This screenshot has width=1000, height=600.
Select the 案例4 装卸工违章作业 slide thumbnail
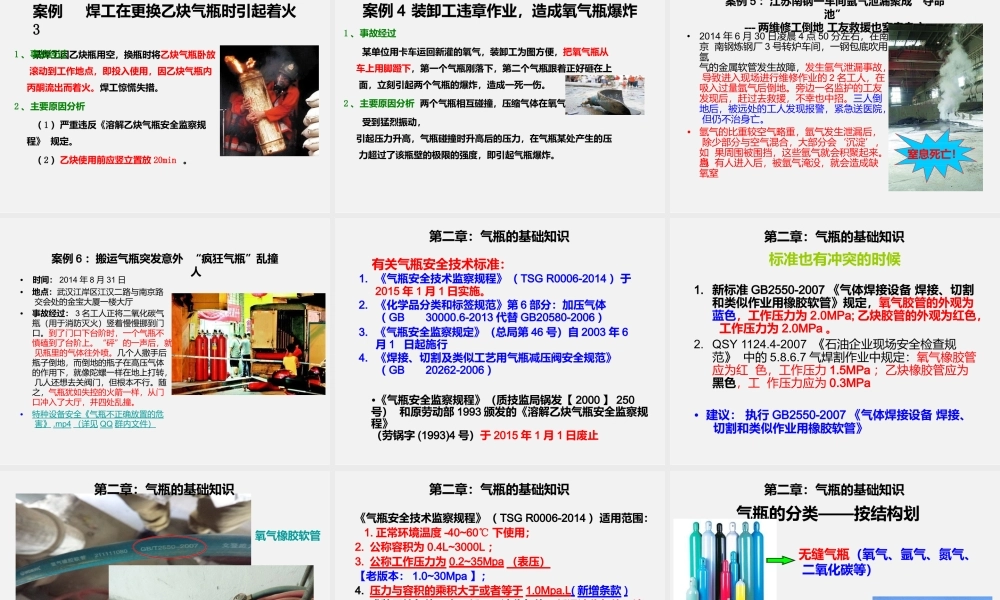(x=499, y=106)
